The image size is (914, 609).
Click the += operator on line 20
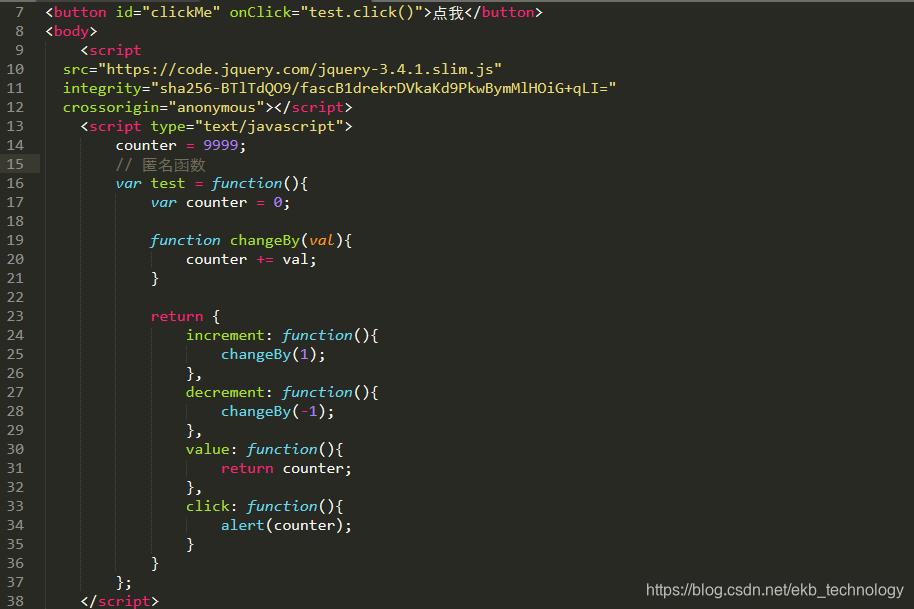(x=265, y=260)
